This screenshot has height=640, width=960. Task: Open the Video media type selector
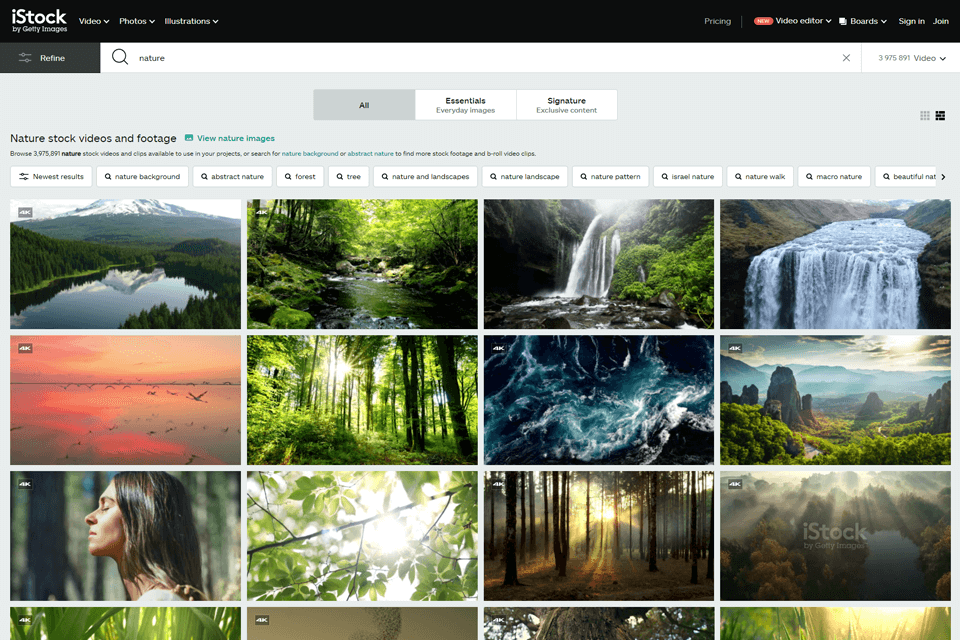coord(911,58)
